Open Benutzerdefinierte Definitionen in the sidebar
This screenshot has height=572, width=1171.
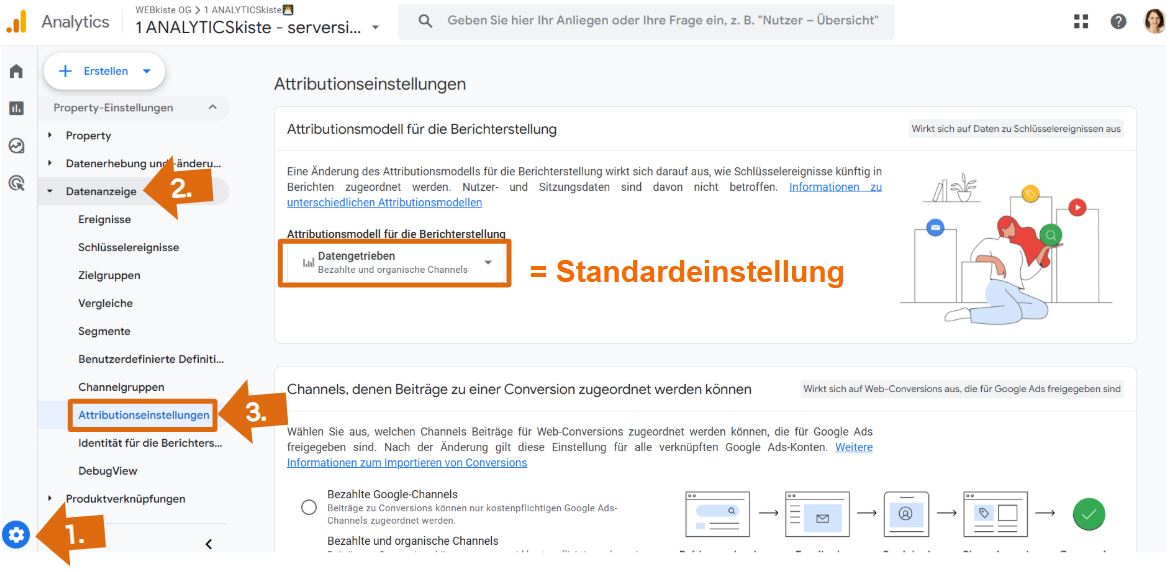tap(151, 359)
